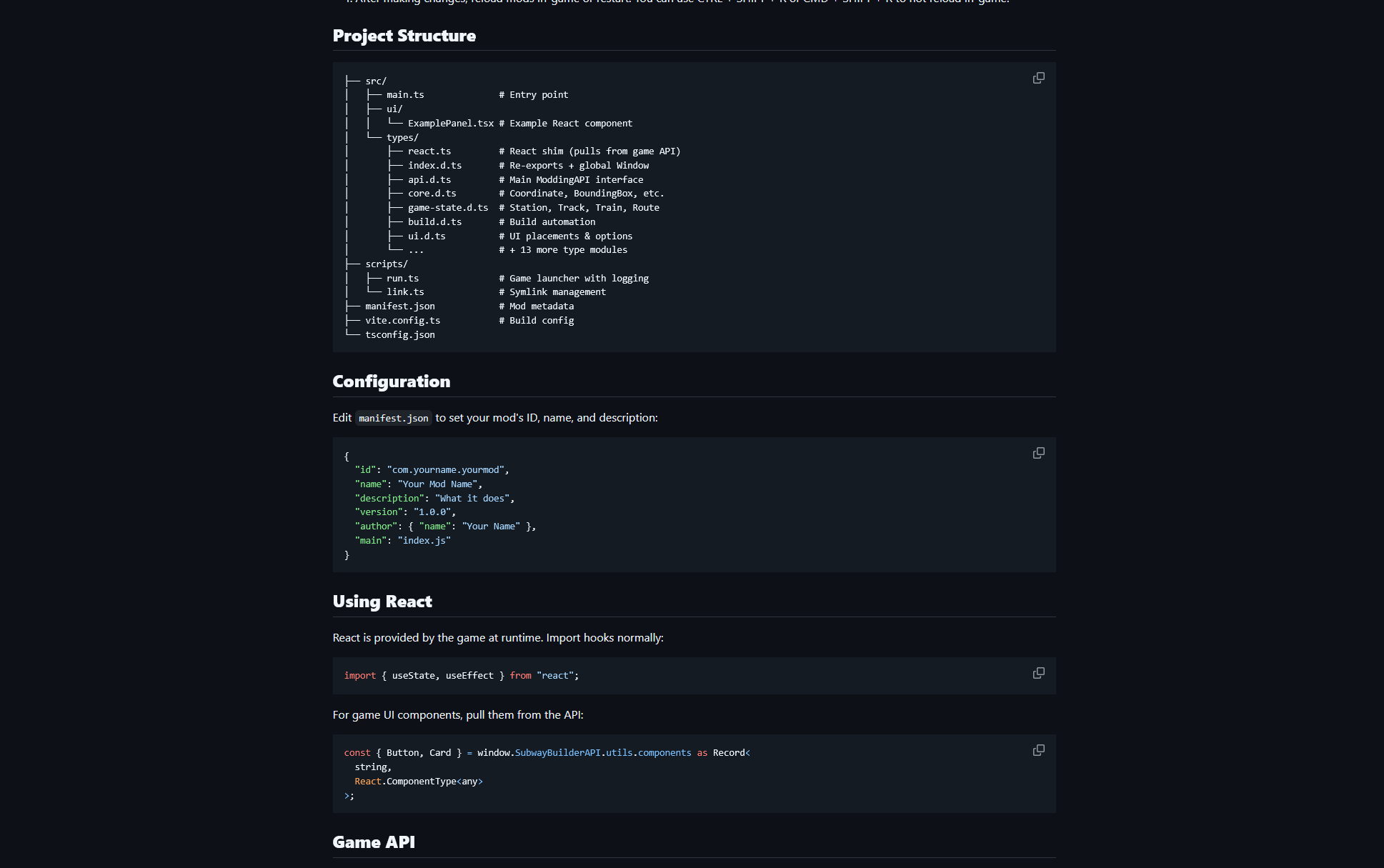Copy the Button, Card components snippet

point(1038,750)
